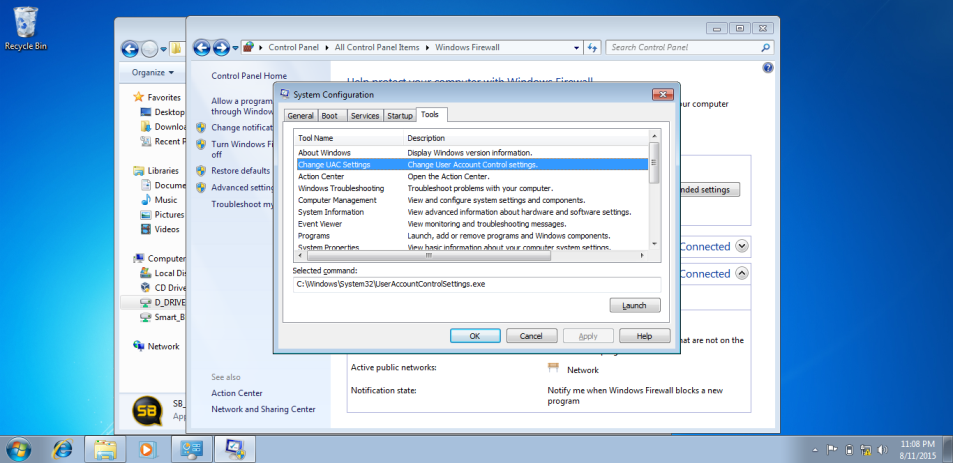Viewport: 953px width, 463px height.
Task: Open Network and Sharing Center link
Action: [x=263, y=410]
